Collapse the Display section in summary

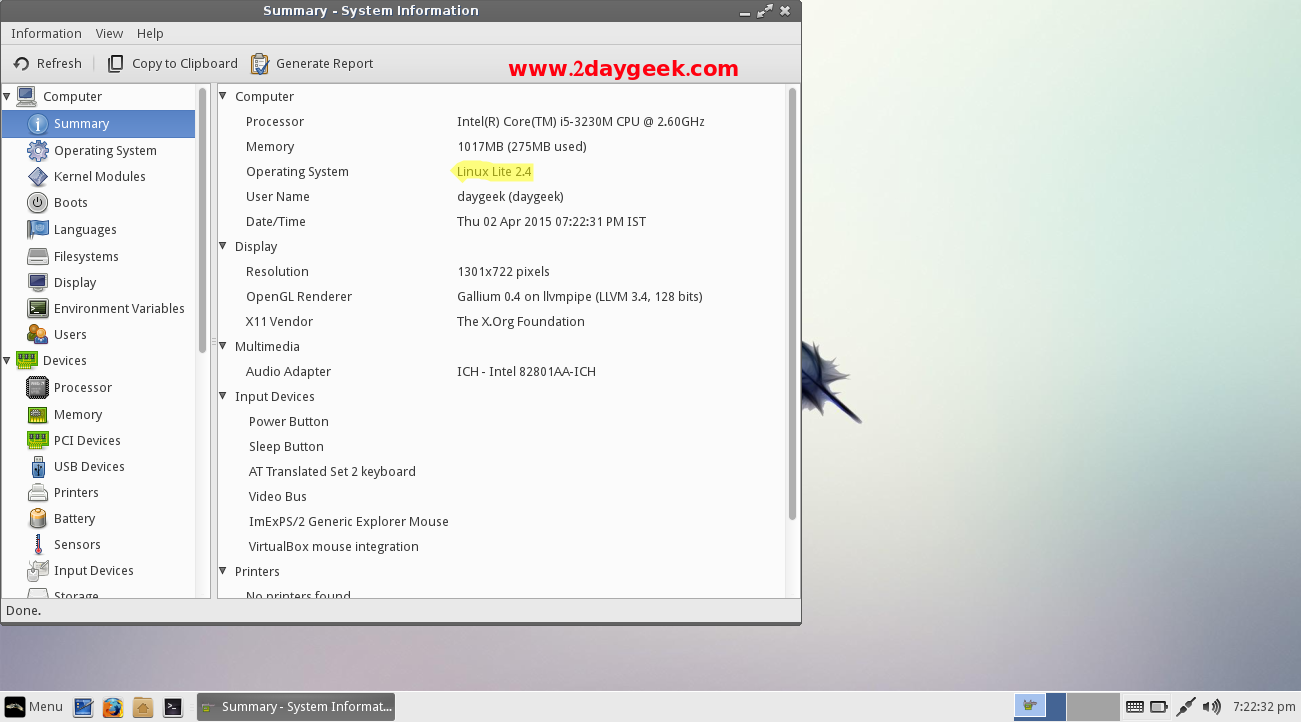coord(224,247)
